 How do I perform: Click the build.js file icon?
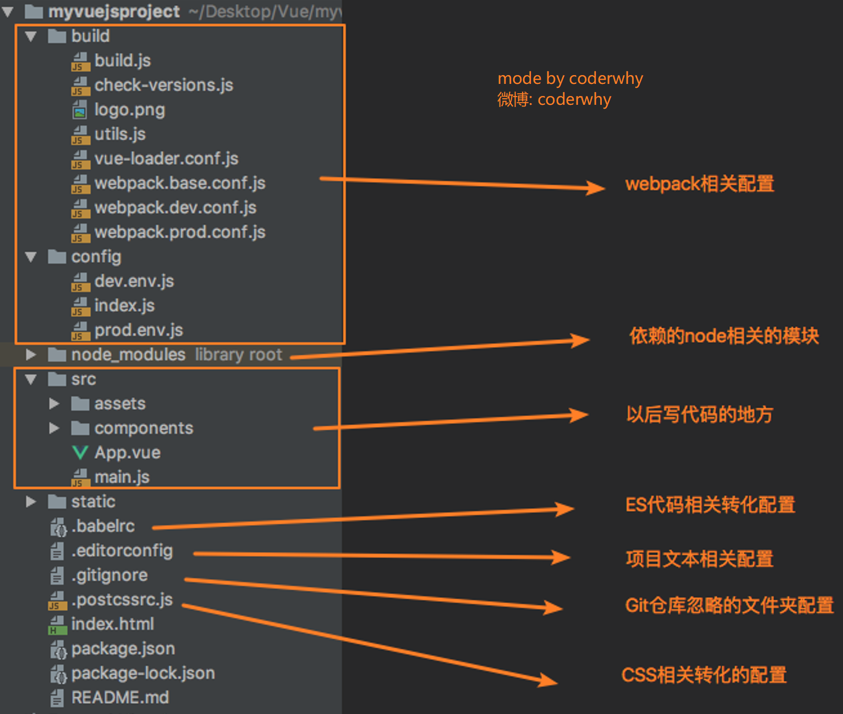pos(81,61)
